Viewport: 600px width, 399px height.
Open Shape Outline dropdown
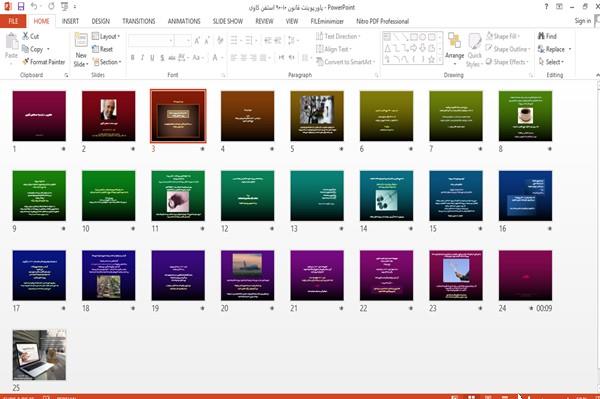[508, 49]
